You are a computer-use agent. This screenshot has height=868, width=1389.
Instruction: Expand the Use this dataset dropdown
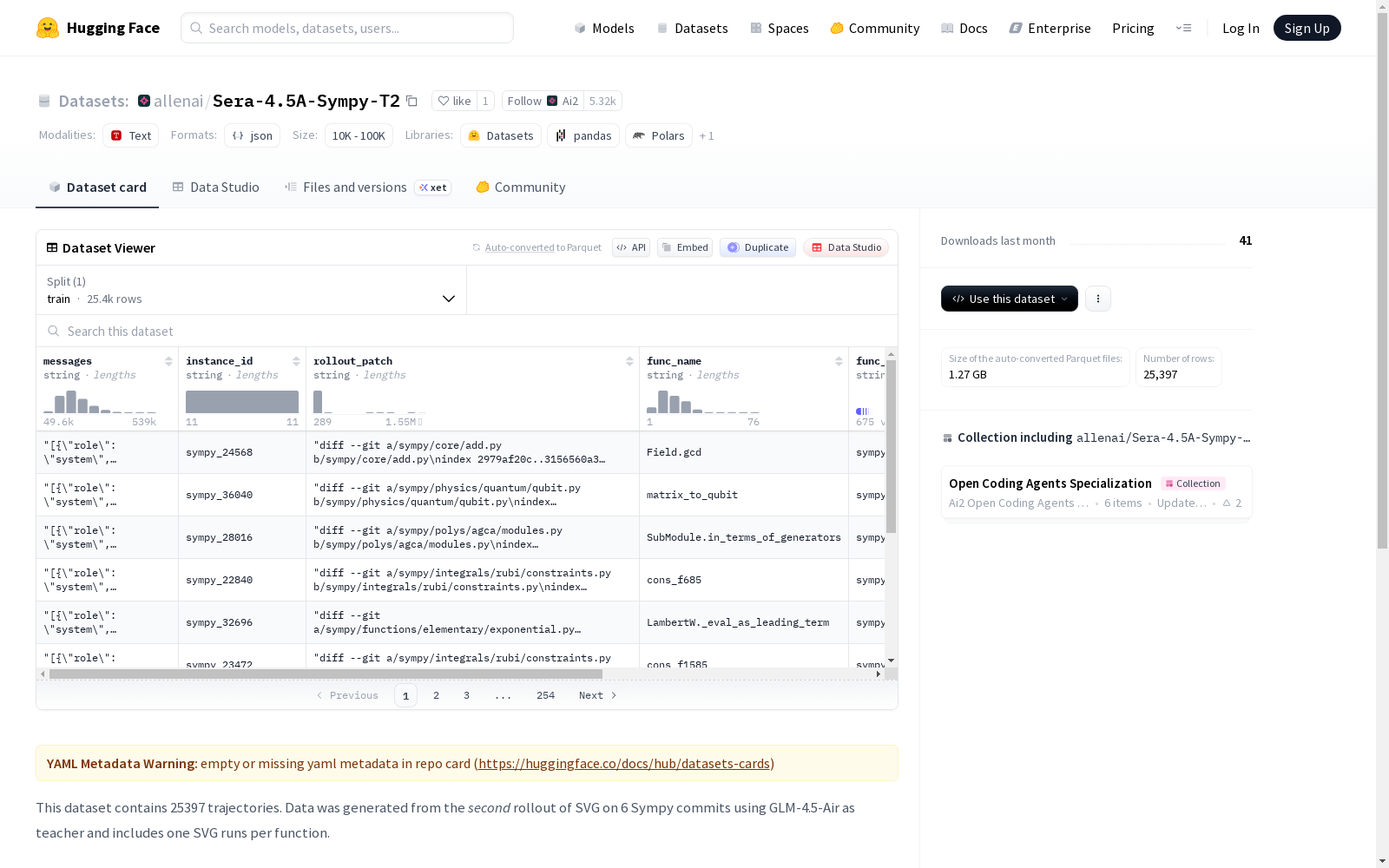click(1010, 299)
